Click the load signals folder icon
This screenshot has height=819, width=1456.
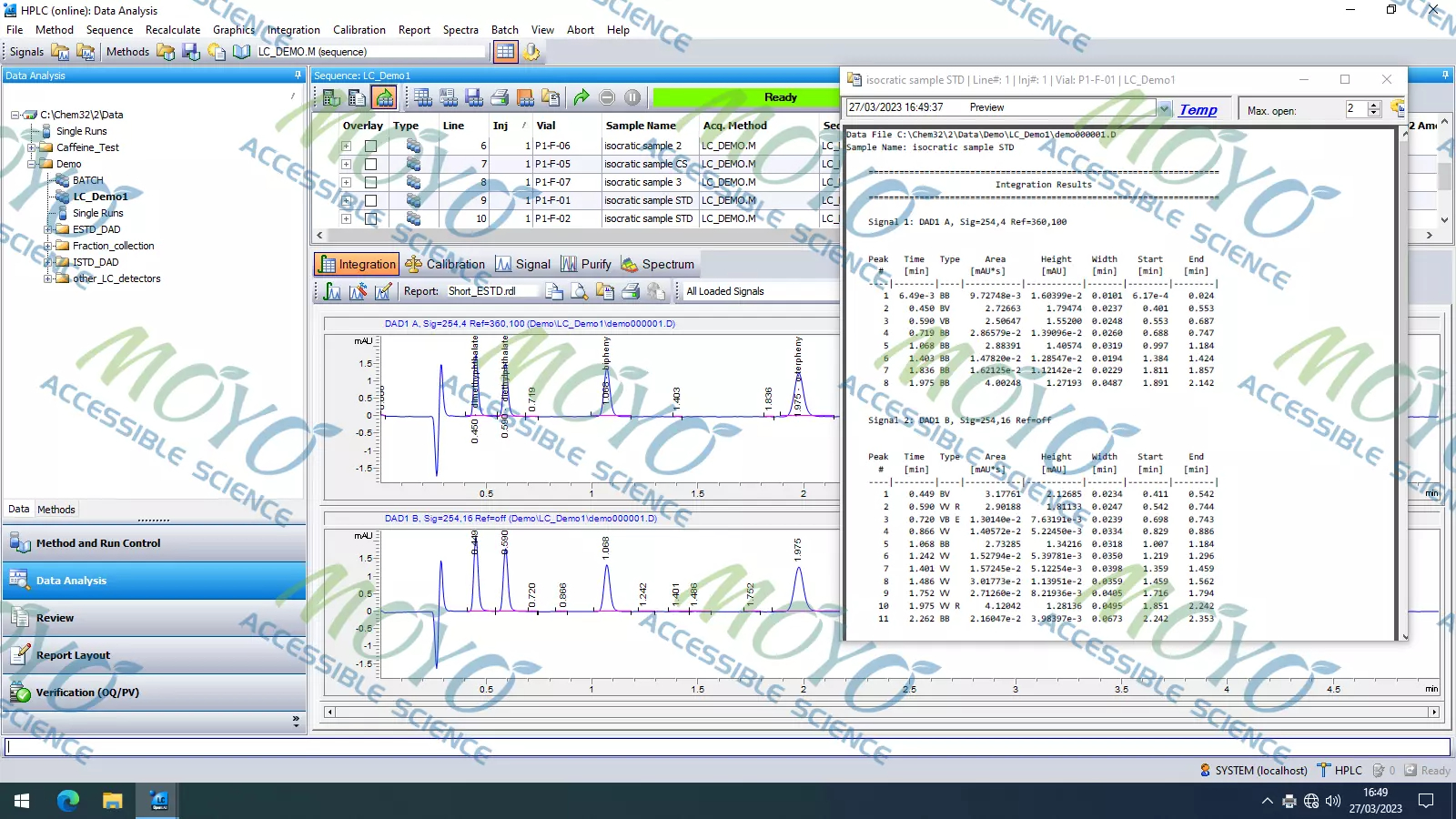tap(60, 52)
